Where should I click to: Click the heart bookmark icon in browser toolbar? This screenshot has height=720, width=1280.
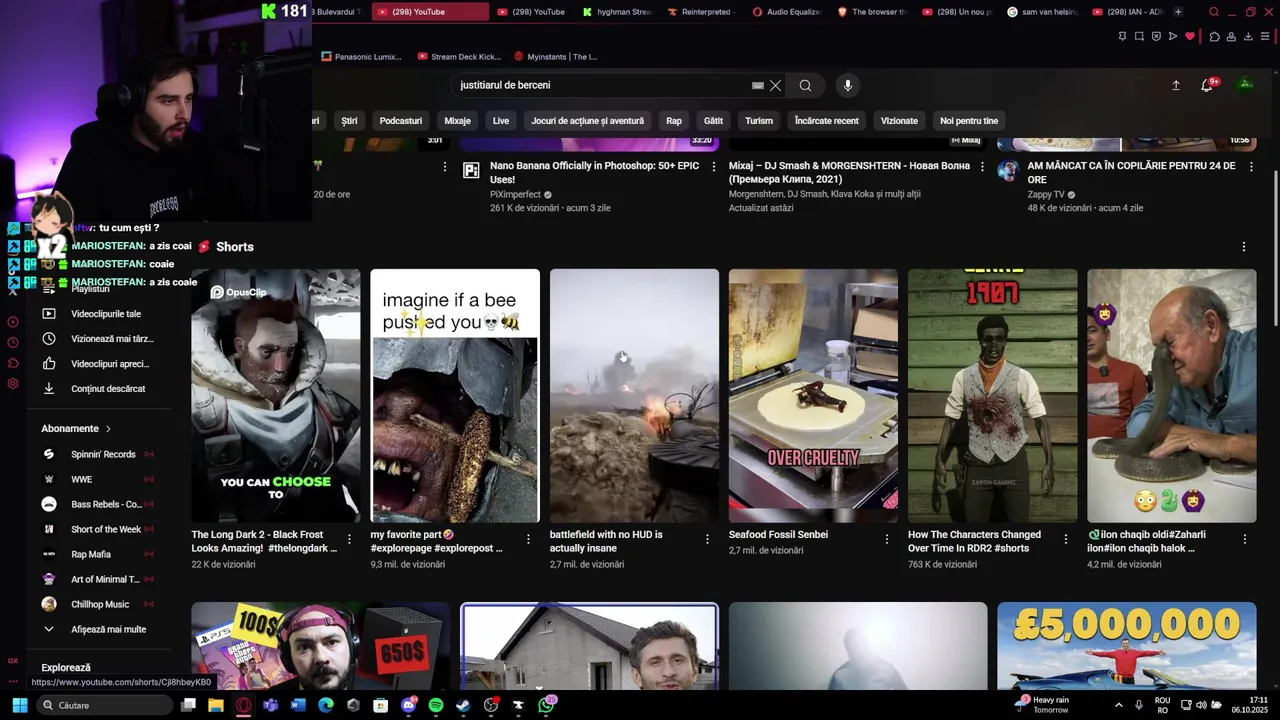click(x=1190, y=36)
